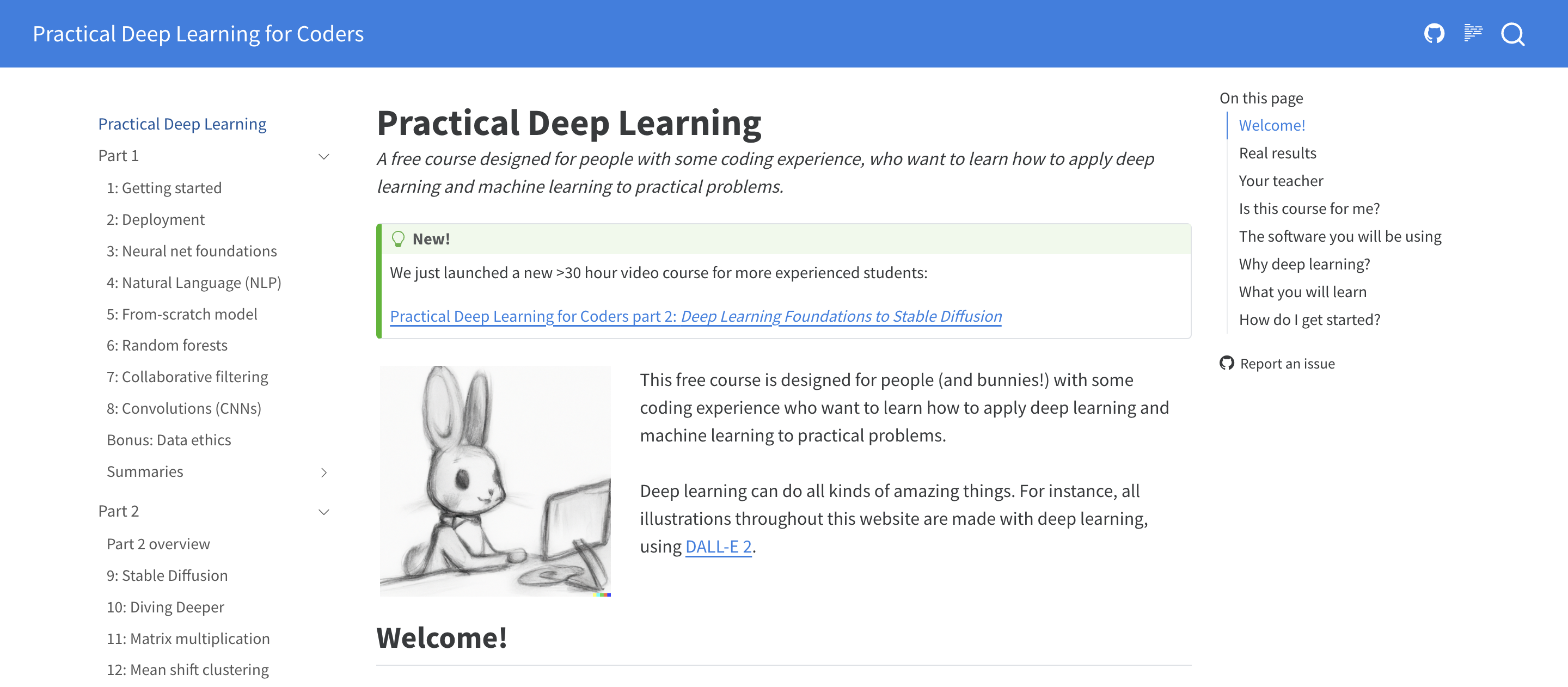Open search using the magnifier icon
The image size is (1568, 687).
1513,35
